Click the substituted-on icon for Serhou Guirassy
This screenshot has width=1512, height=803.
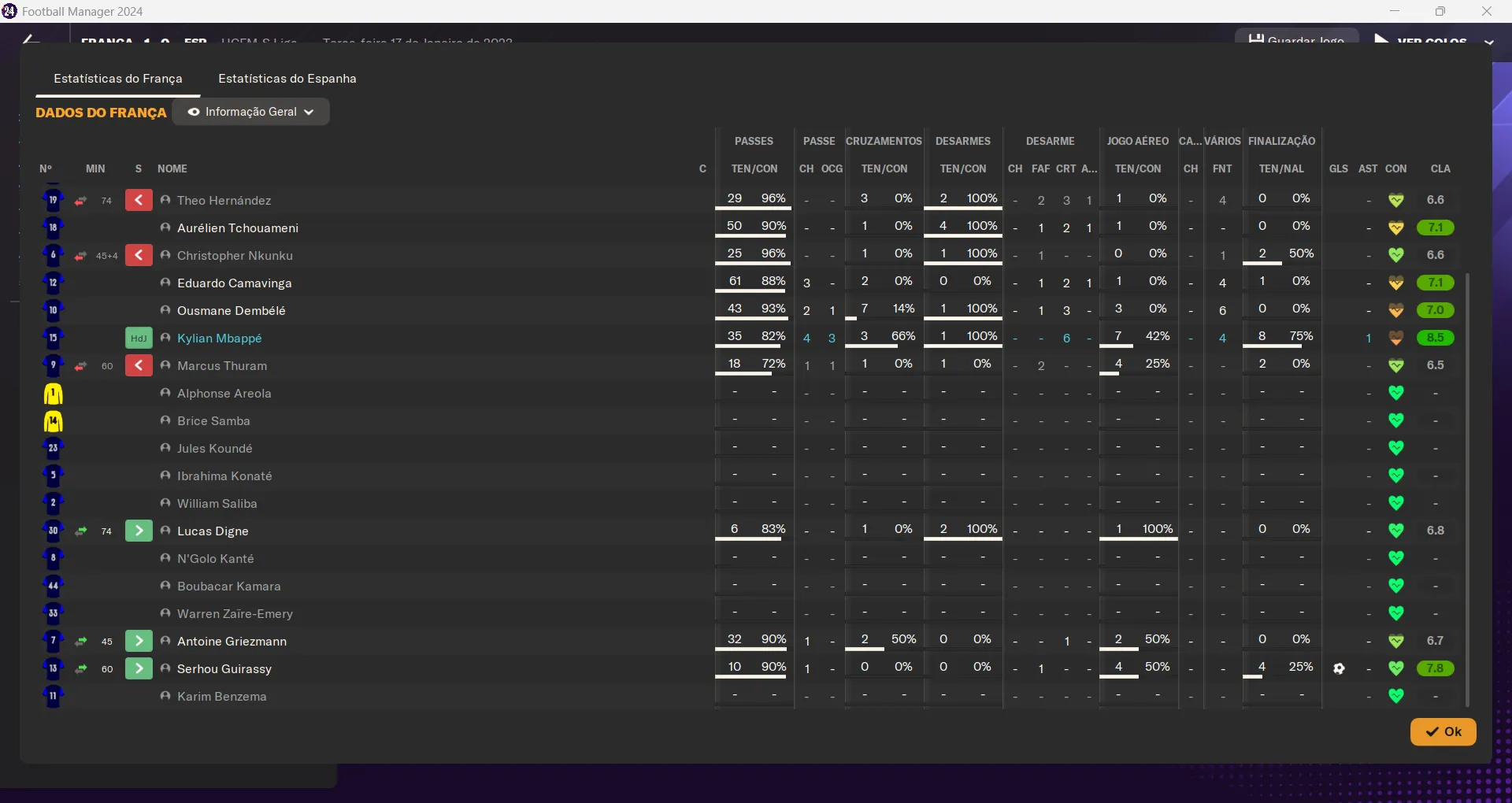[139, 668]
